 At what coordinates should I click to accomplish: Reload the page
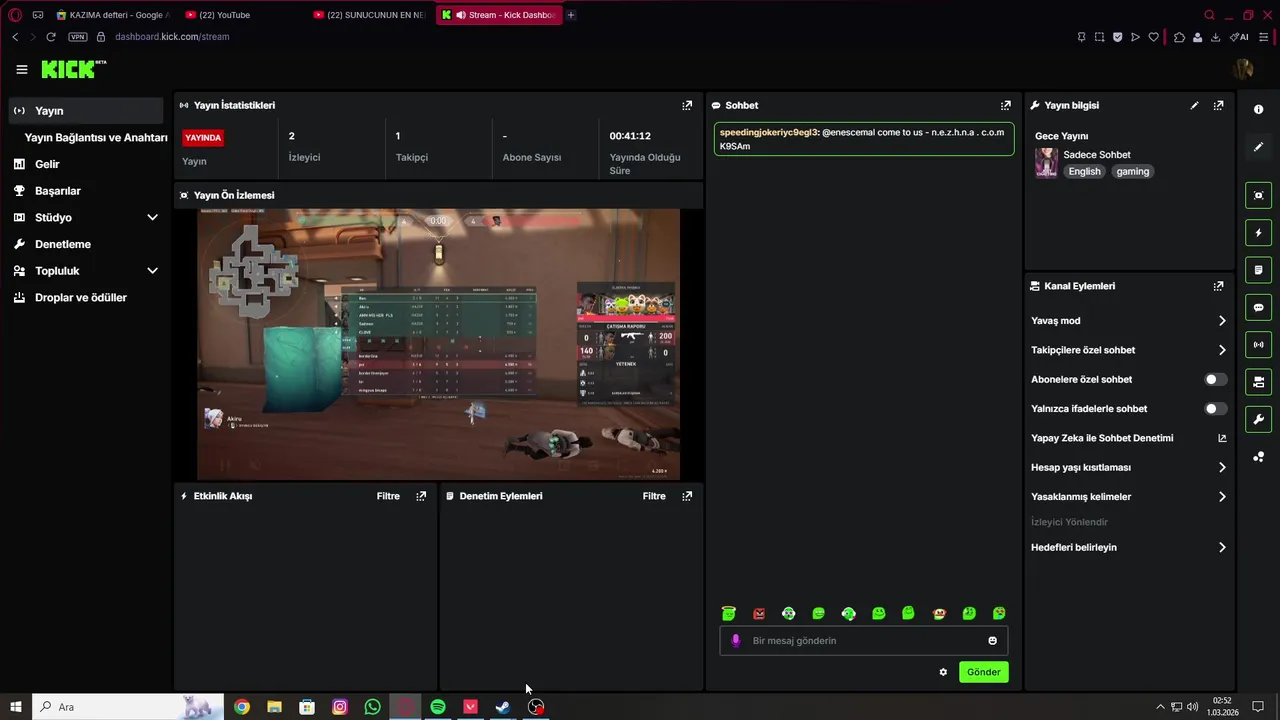[51, 37]
